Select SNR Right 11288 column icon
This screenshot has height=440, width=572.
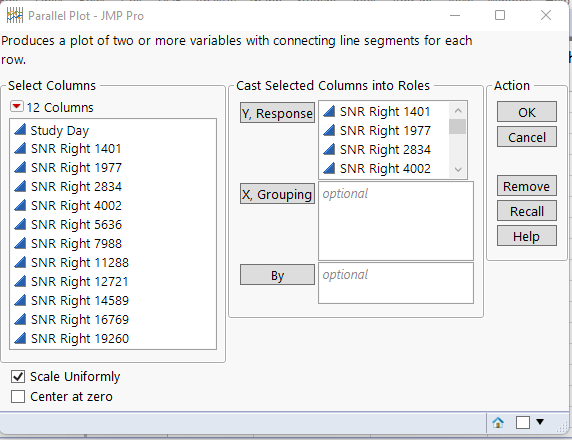(x=20, y=262)
